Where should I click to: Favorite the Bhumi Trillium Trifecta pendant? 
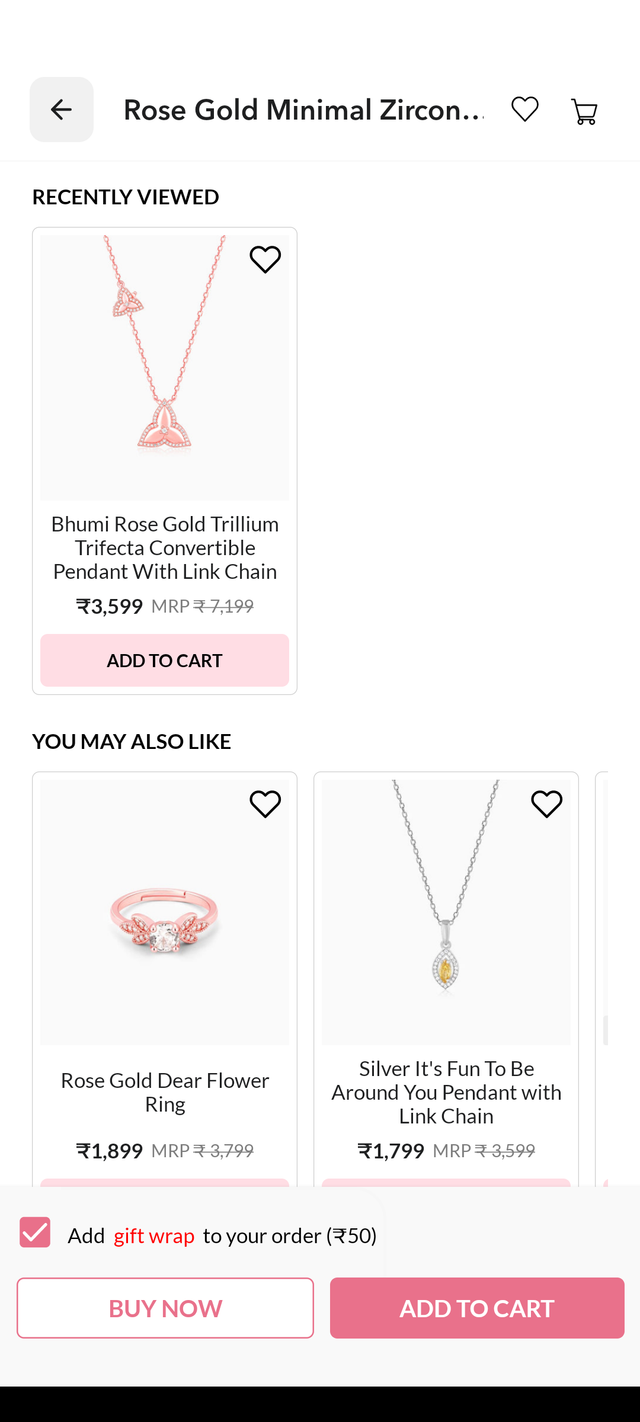click(265, 259)
